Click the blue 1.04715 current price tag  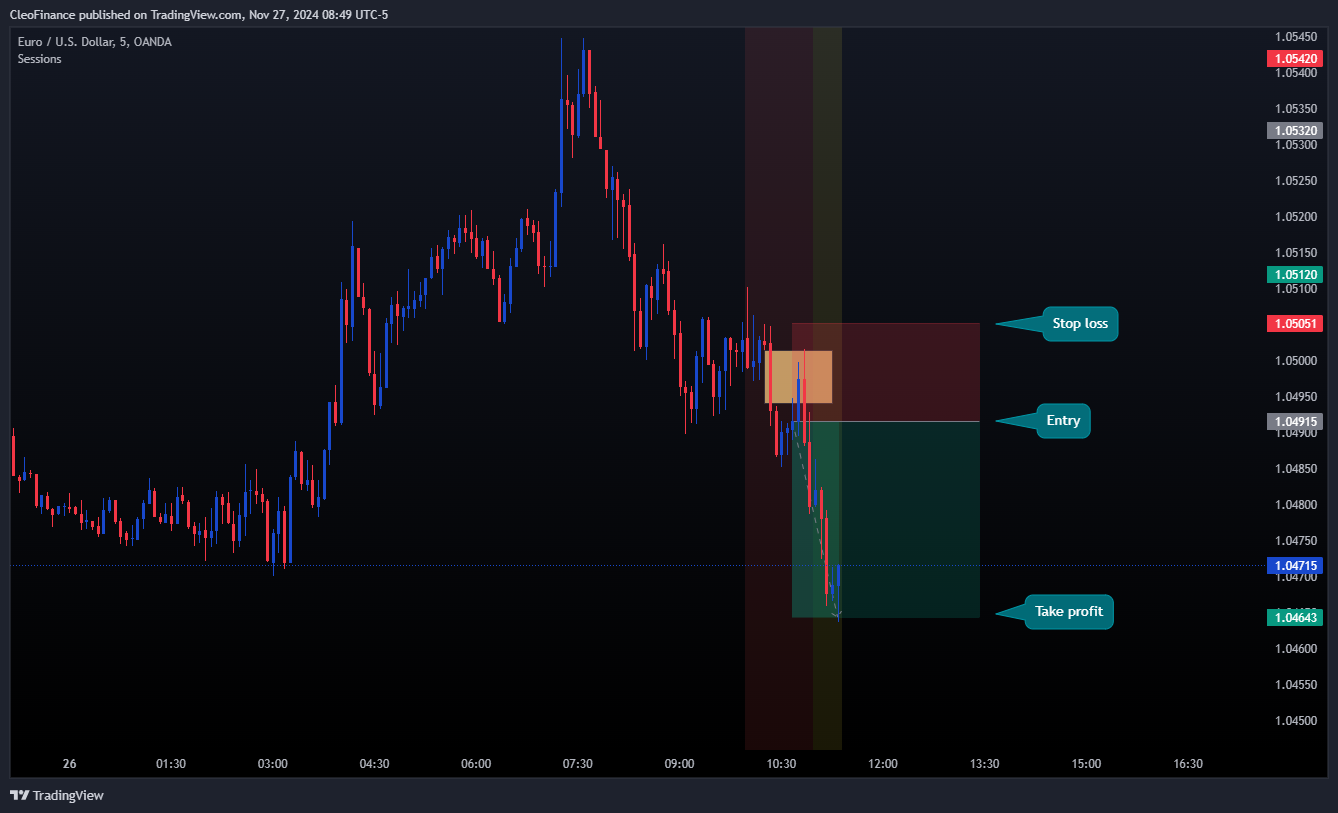point(1294,565)
